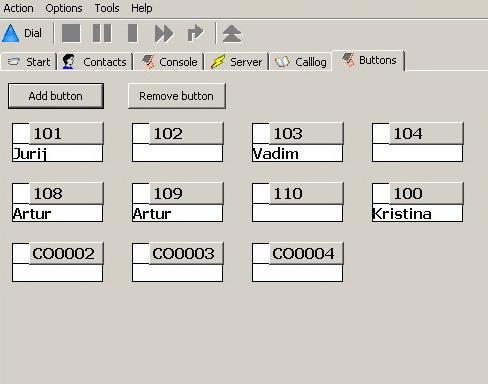This screenshot has height=384, width=488.
Task: Click the 101 extension button
Action: tap(66, 133)
